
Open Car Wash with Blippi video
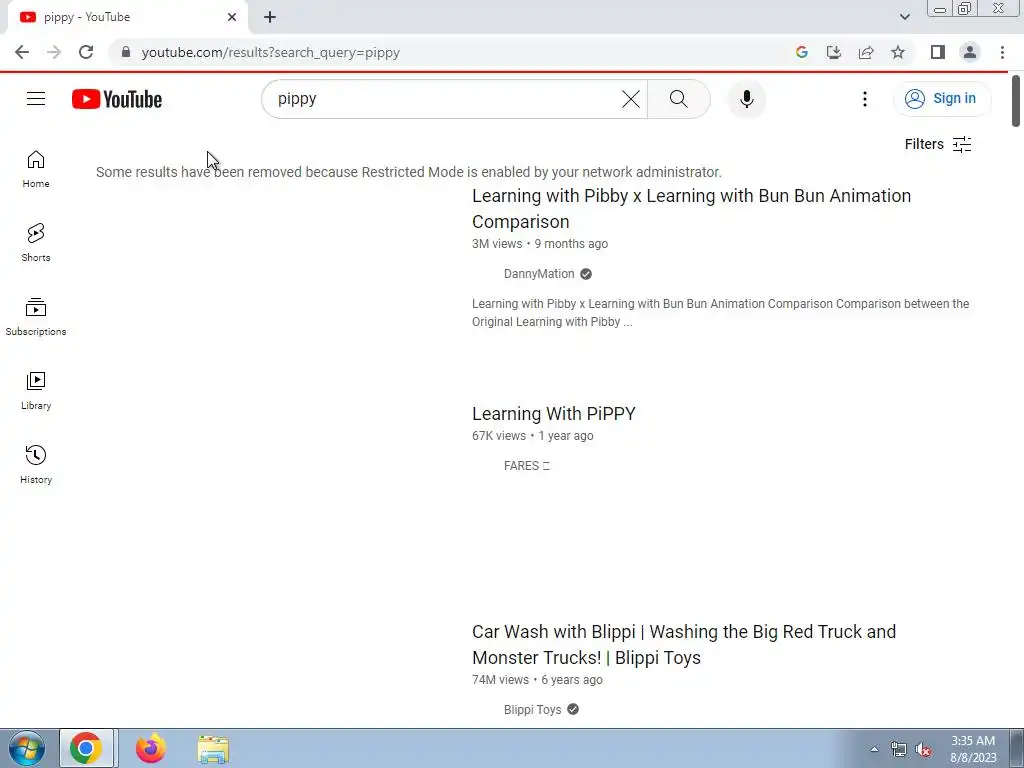(684, 645)
